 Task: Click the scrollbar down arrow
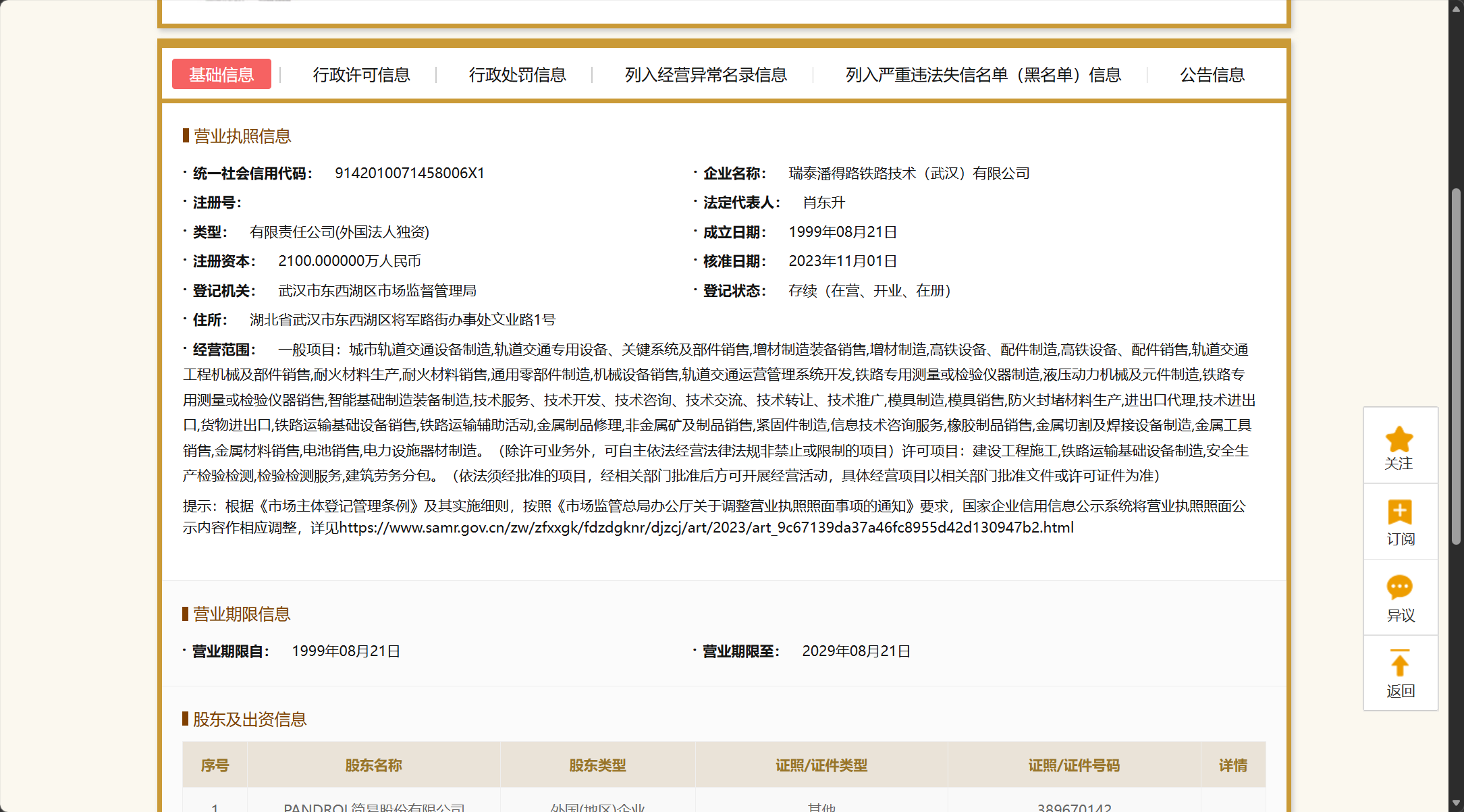[x=1456, y=804]
